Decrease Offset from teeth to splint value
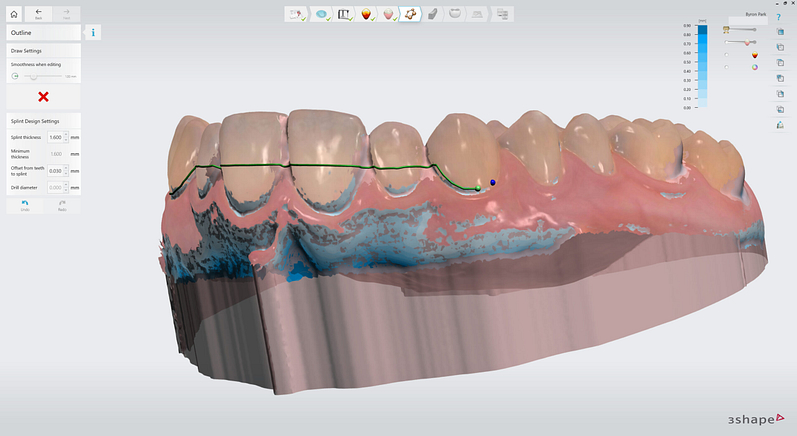Screen dimensions: 797x436 click(66, 173)
